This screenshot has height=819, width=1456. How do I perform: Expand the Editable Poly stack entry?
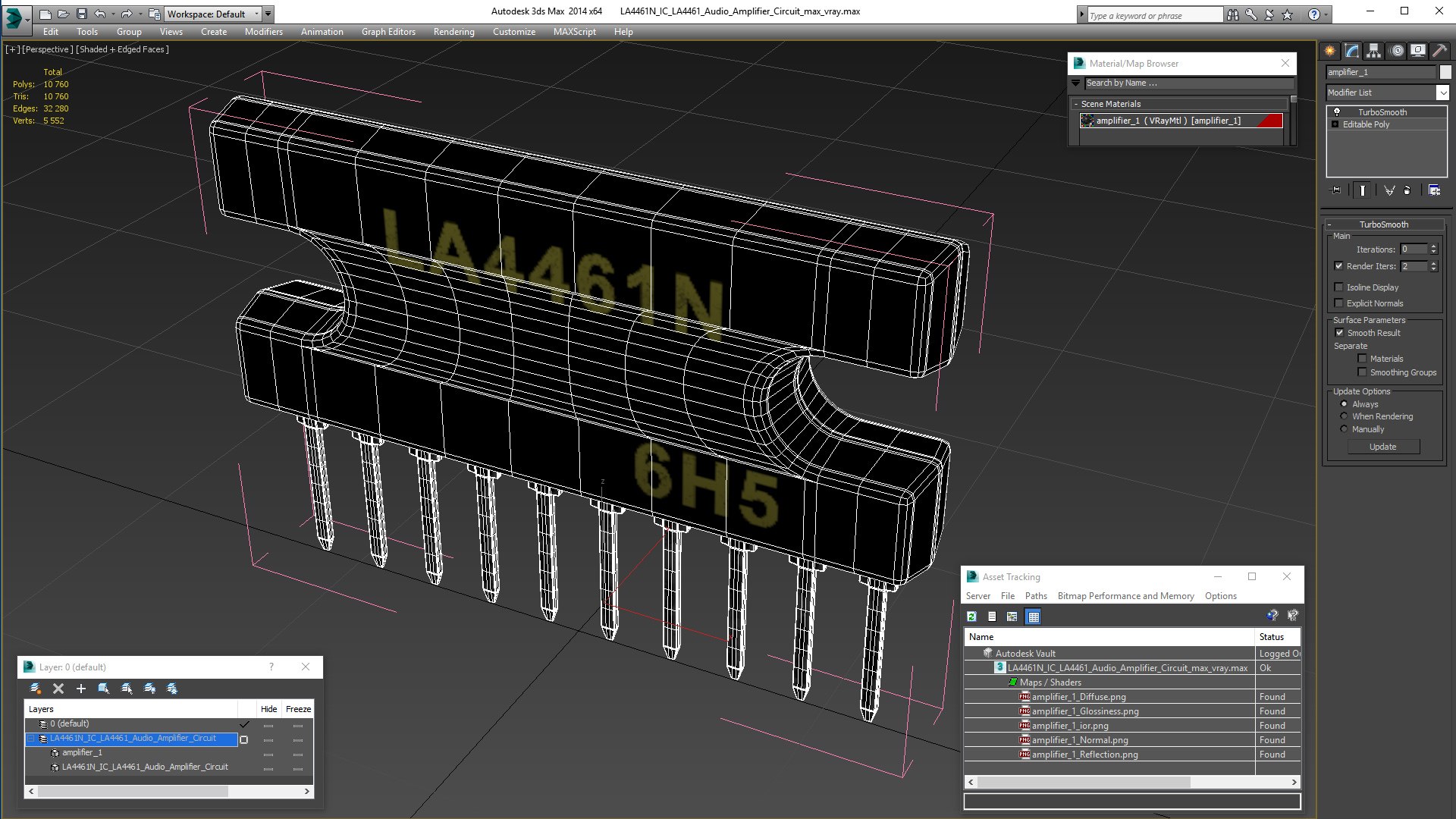(x=1335, y=124)
